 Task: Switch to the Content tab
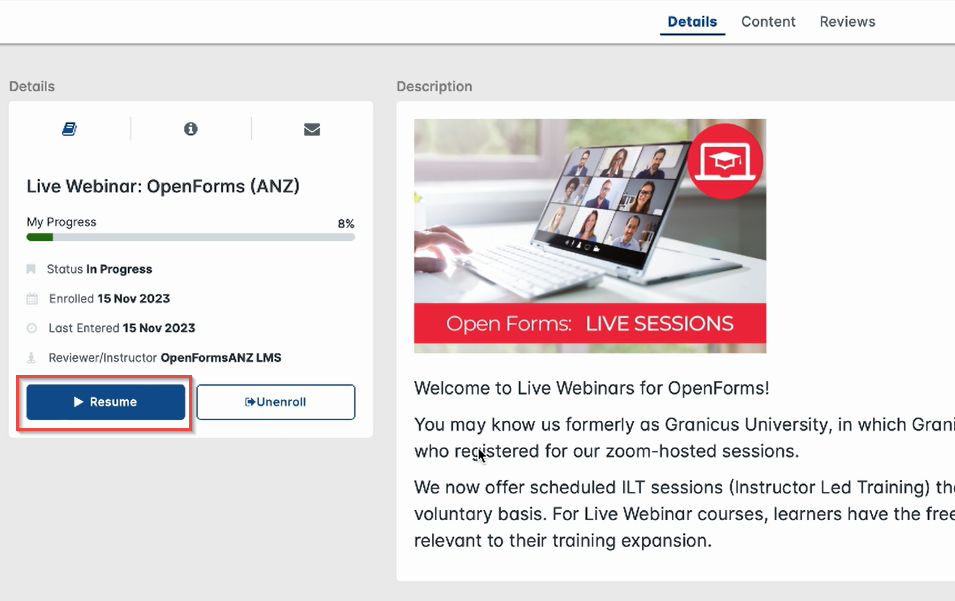(x=768, y=21)
